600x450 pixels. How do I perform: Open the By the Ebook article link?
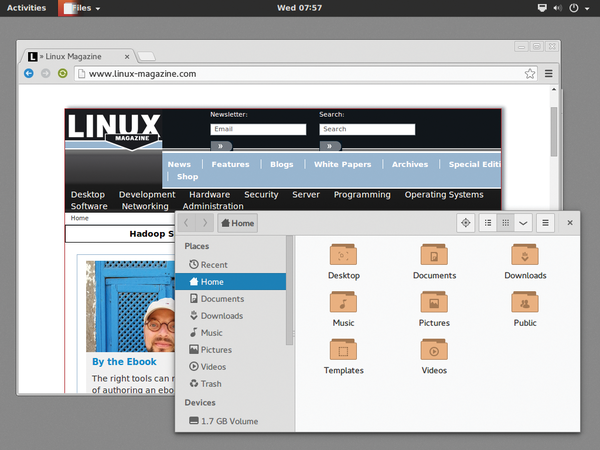click(x=124, y=362)
